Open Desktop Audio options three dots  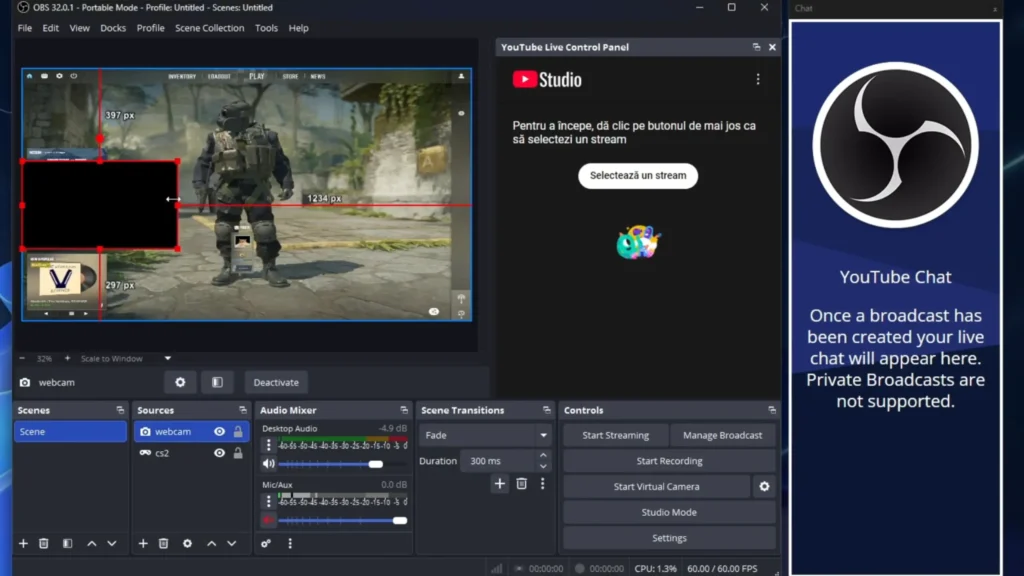click(x=268, y=445)
